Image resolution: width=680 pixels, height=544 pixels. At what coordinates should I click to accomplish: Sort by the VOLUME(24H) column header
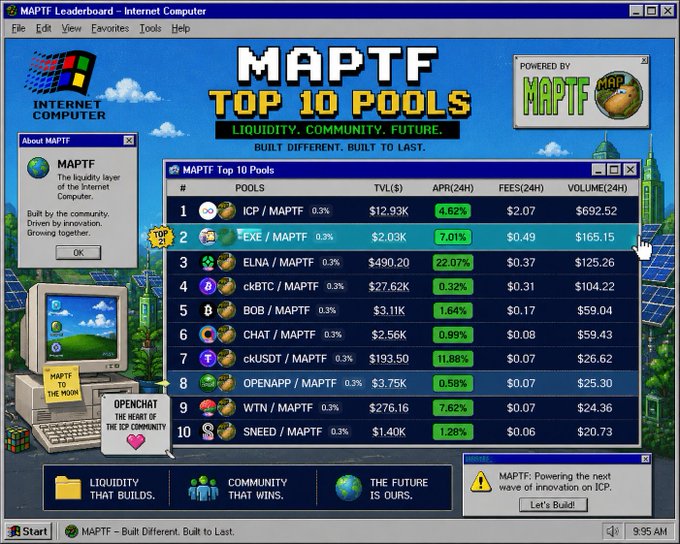pyautogui.click(x=597, y=188)
